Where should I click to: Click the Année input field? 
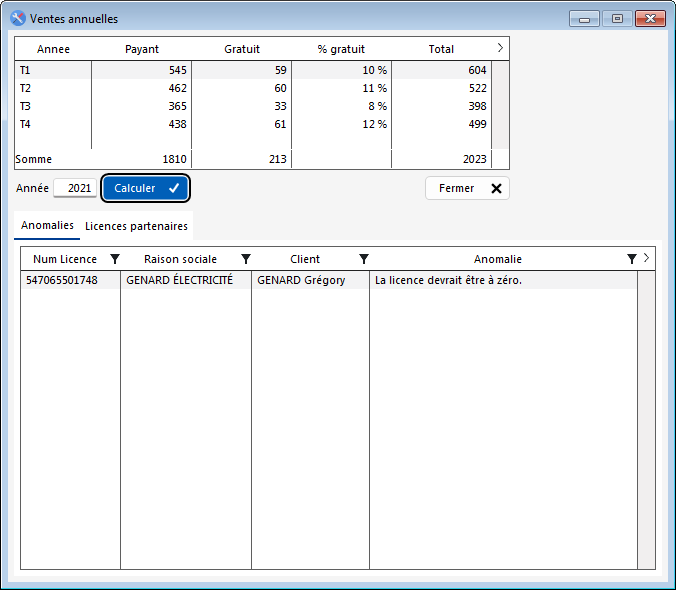[76, 188]
